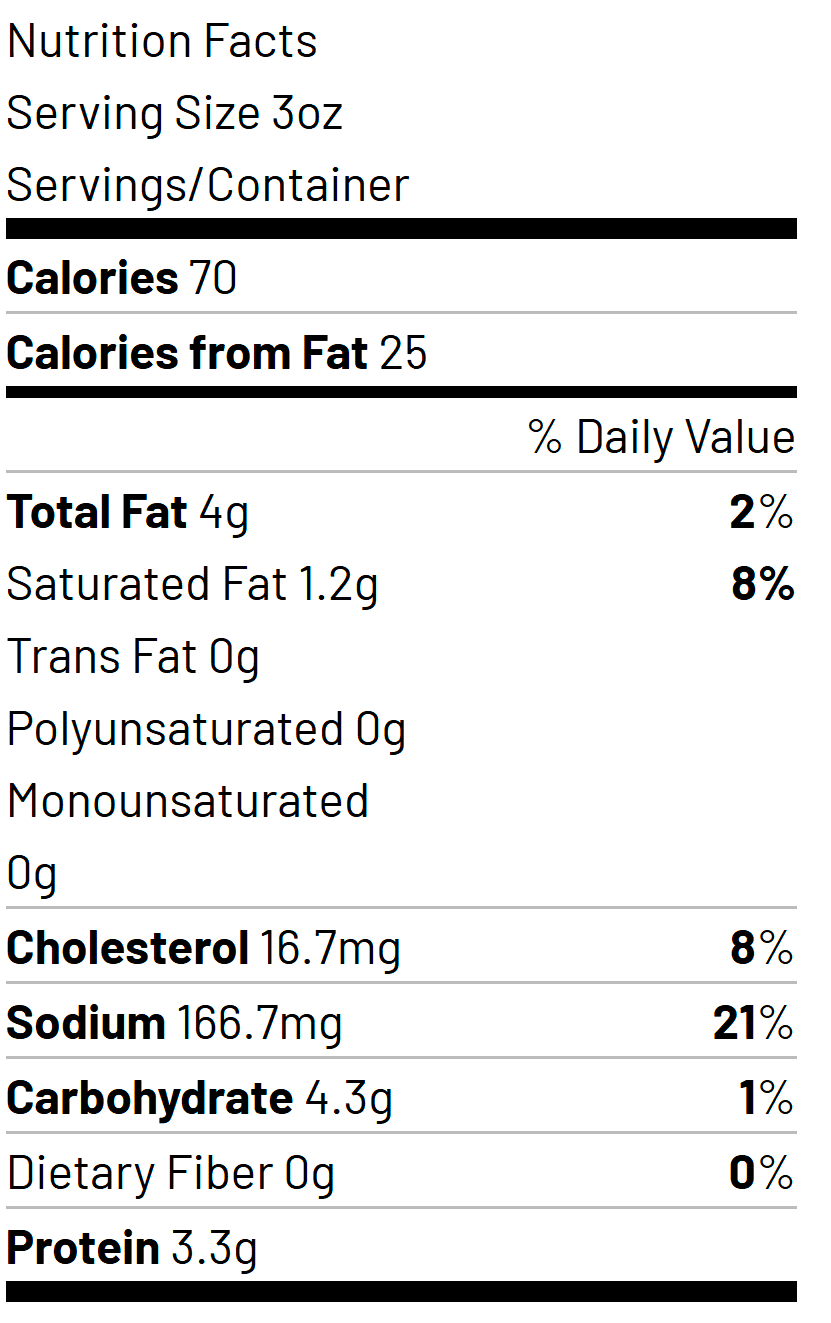The image size is (831, 1323).
Task: Click the Total Fat 4g label
Action: coord(128,513)
